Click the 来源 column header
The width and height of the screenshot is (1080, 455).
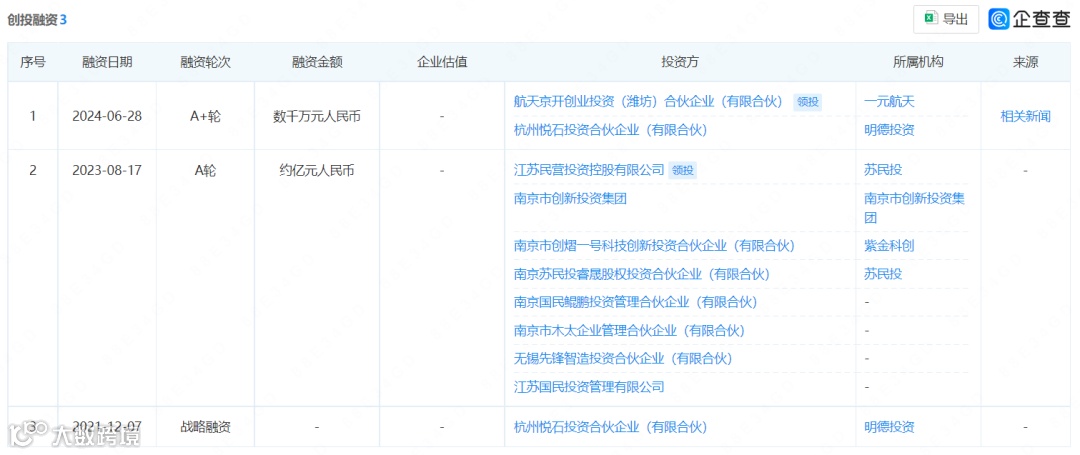[x=1026, y=62]
